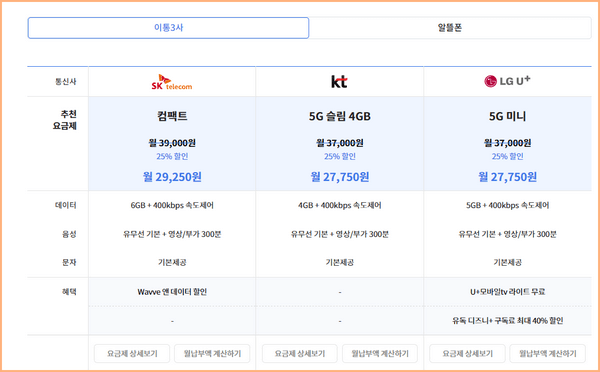Click the 데이터 row label

point(66,205)
